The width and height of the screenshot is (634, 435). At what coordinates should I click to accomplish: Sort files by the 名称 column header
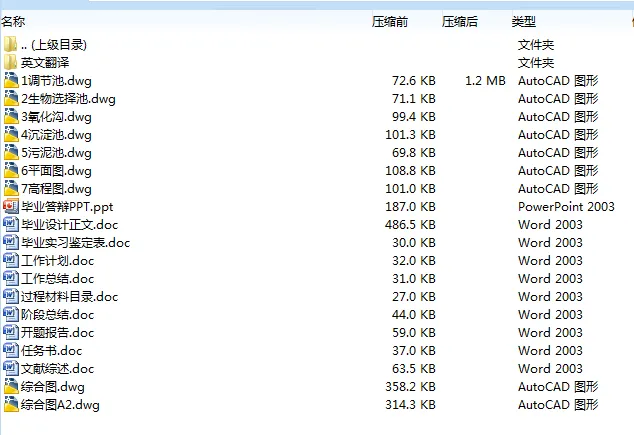click(13, 21)
